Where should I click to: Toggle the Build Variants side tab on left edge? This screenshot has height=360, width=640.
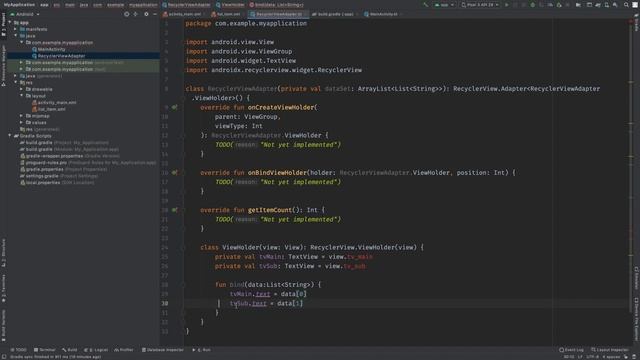click(4, 326)
